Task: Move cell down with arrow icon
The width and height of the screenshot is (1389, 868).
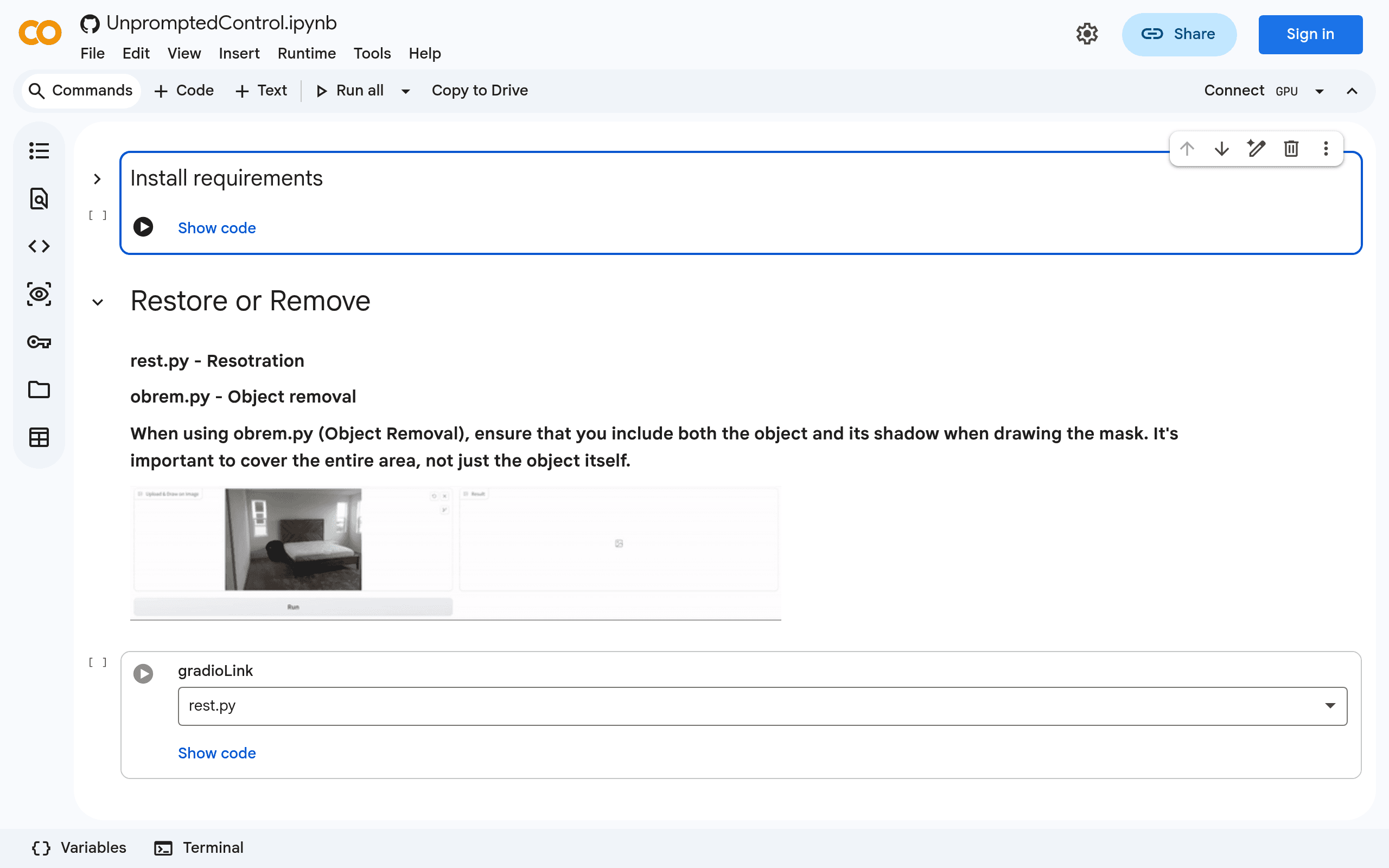Action: pos(1222,149)
